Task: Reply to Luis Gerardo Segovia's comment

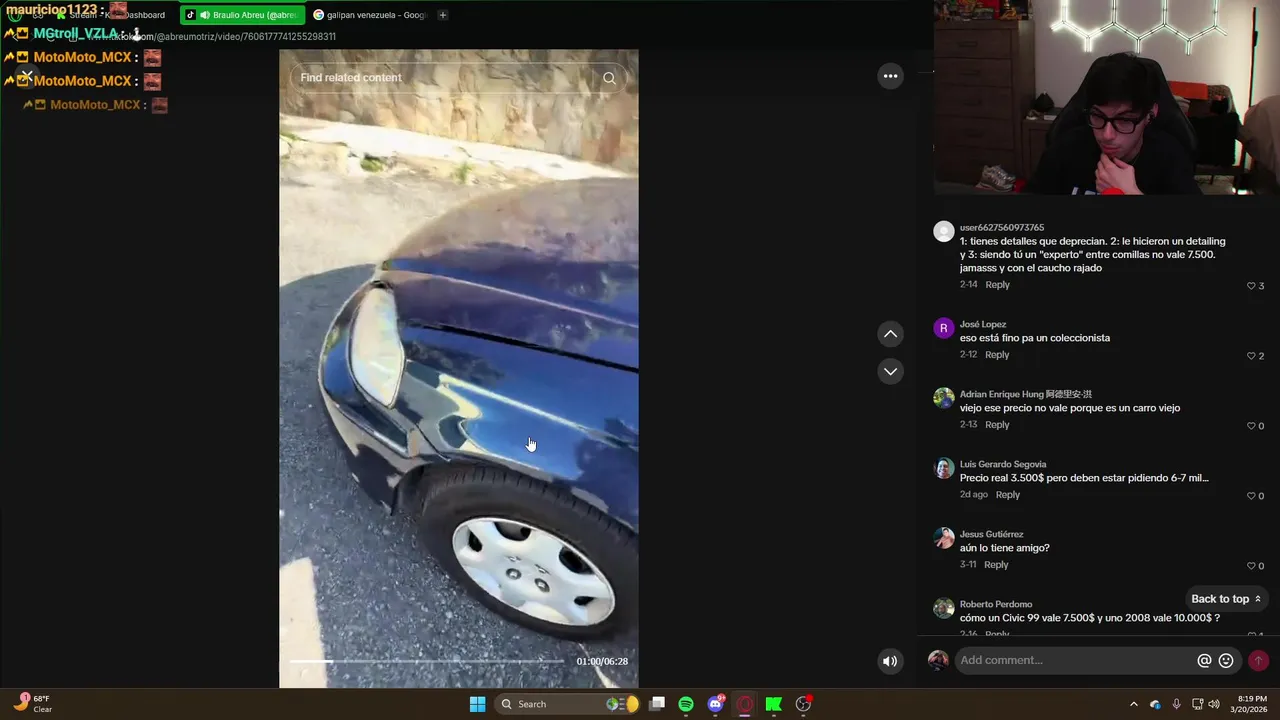Action: tap(1007, 495)
